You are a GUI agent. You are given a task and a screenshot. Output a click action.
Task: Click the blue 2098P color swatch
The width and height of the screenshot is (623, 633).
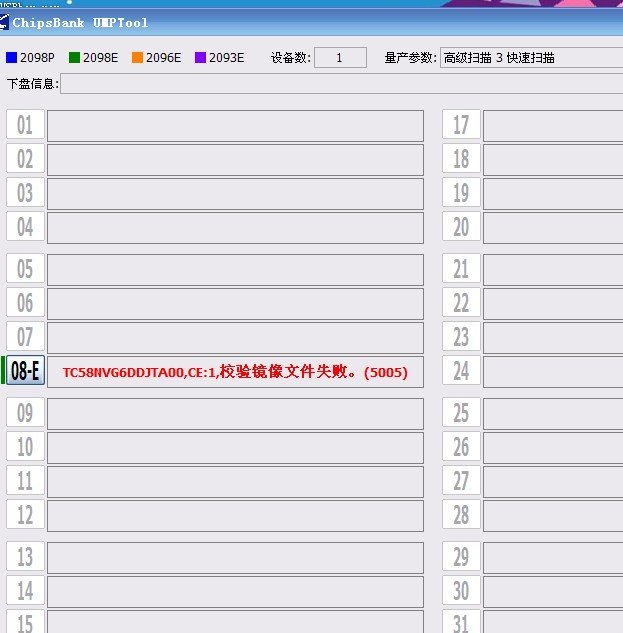pyautogui.click(x=11, y=58)
